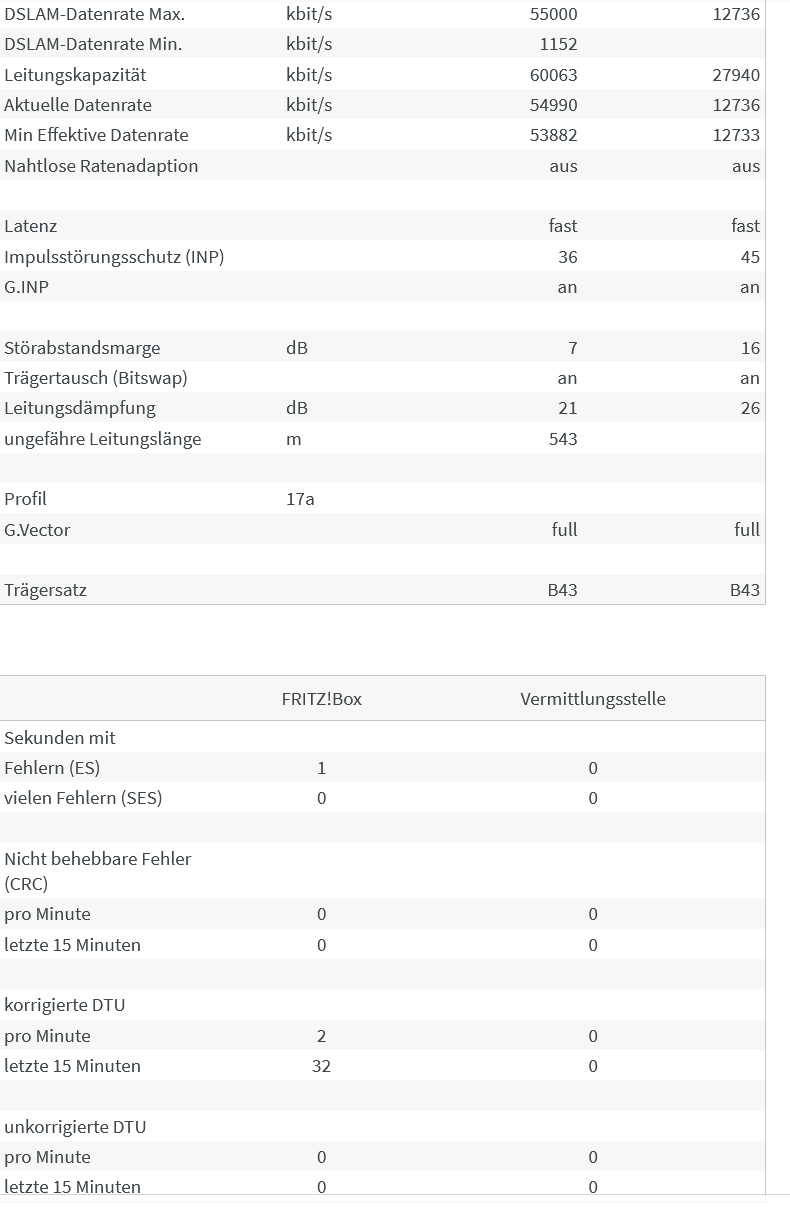The image size is (790, 1215).
Task: Click the Profil value 17a
Action: click(x=300, y=499)
